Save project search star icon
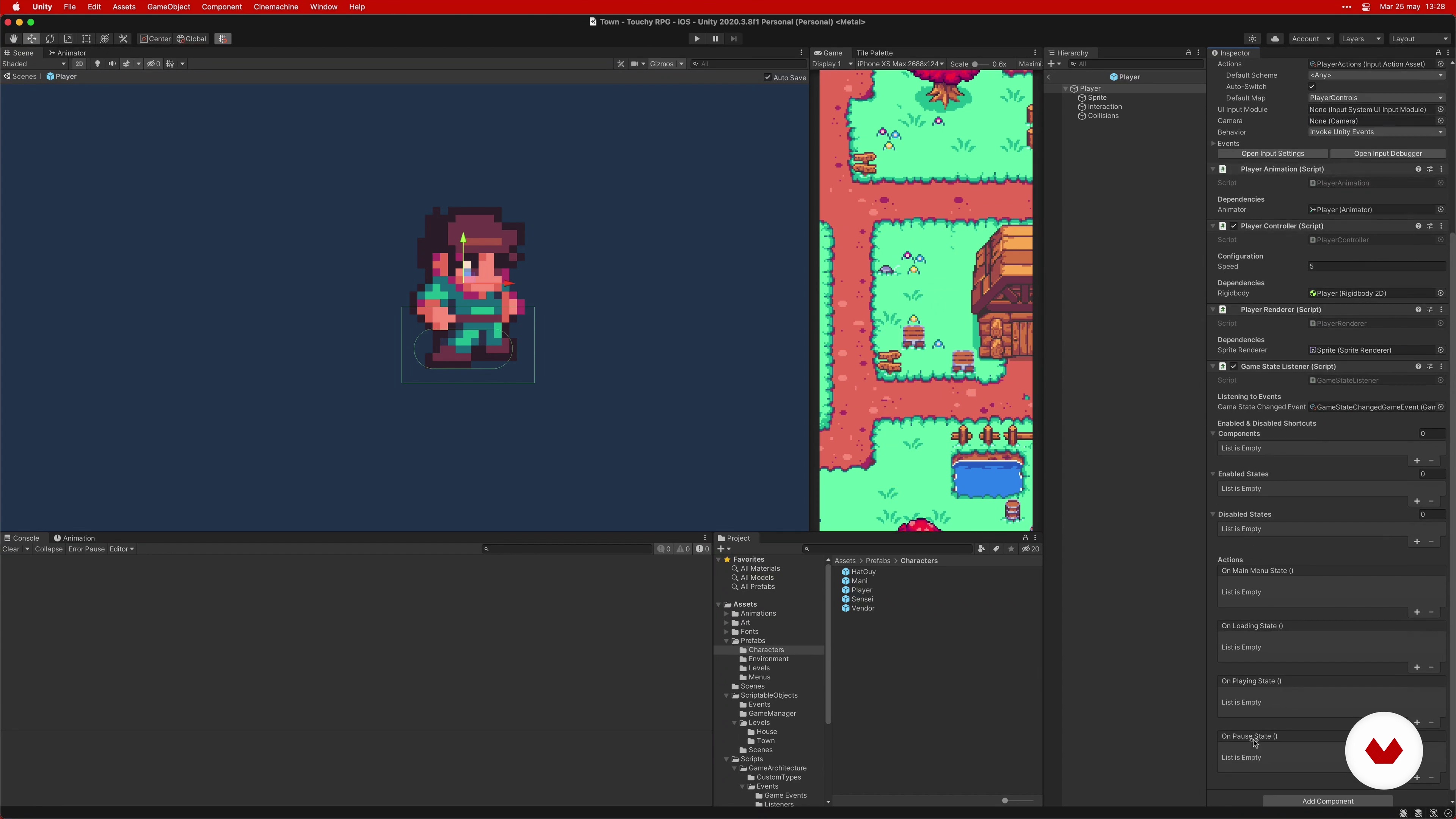The width and height of the screenshot is (1456, 819). click(1011, 549)
